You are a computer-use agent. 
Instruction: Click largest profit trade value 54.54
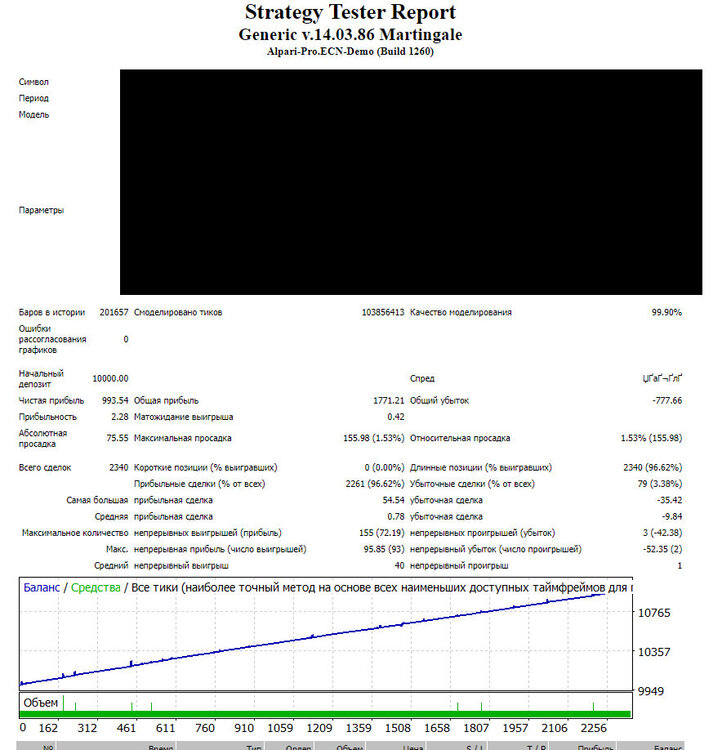click(393, 500)
